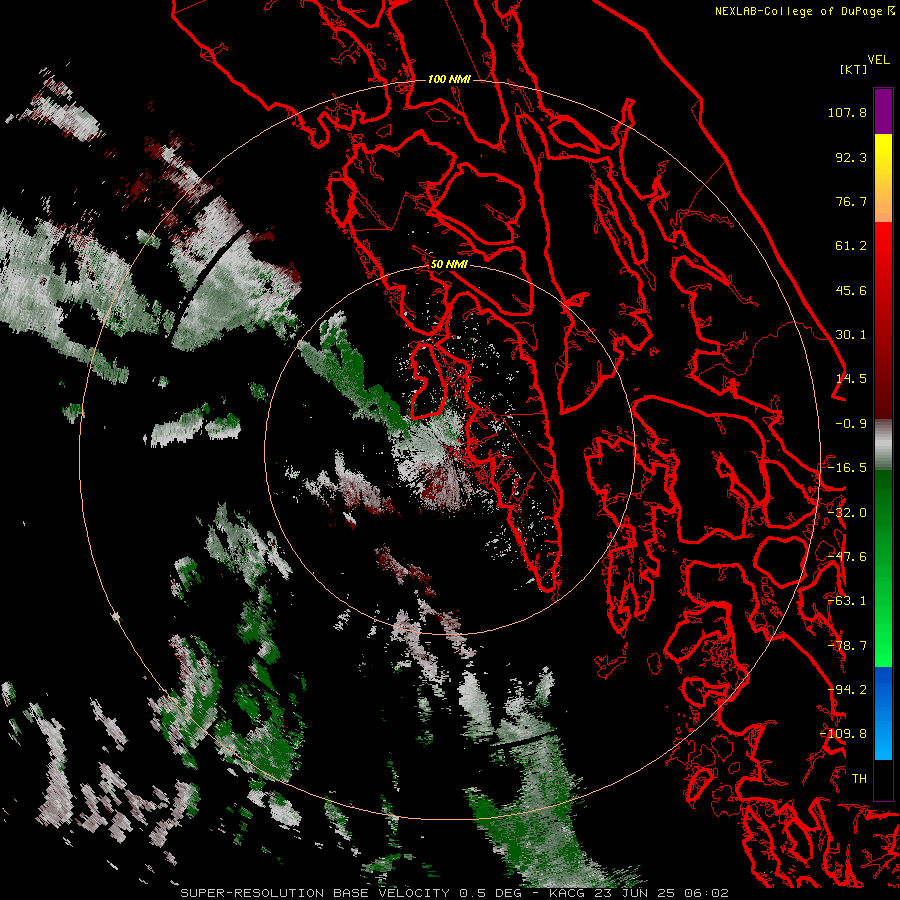Click the blue segment of velocity color bar
This screenshot has height=900, width=900.
883,713
